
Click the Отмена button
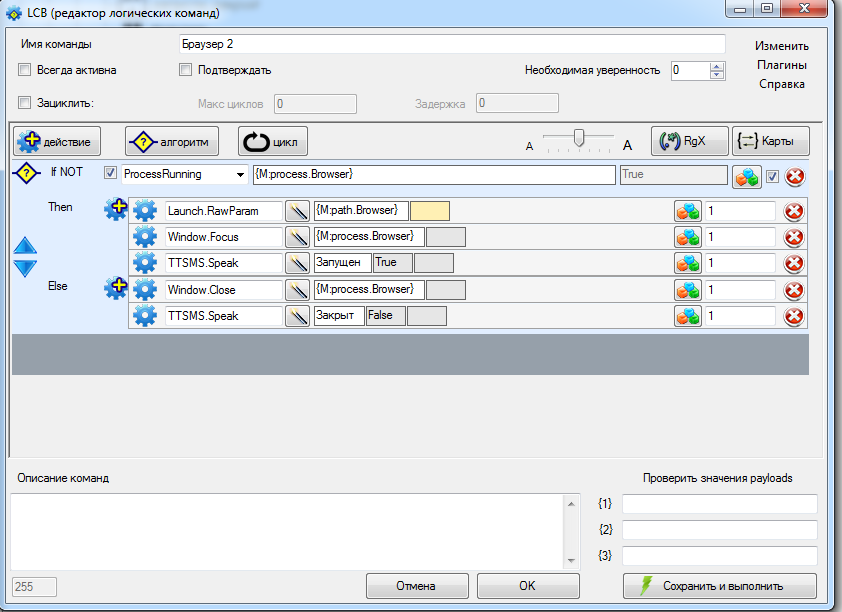pyautogui.click(x=417, y=586)
